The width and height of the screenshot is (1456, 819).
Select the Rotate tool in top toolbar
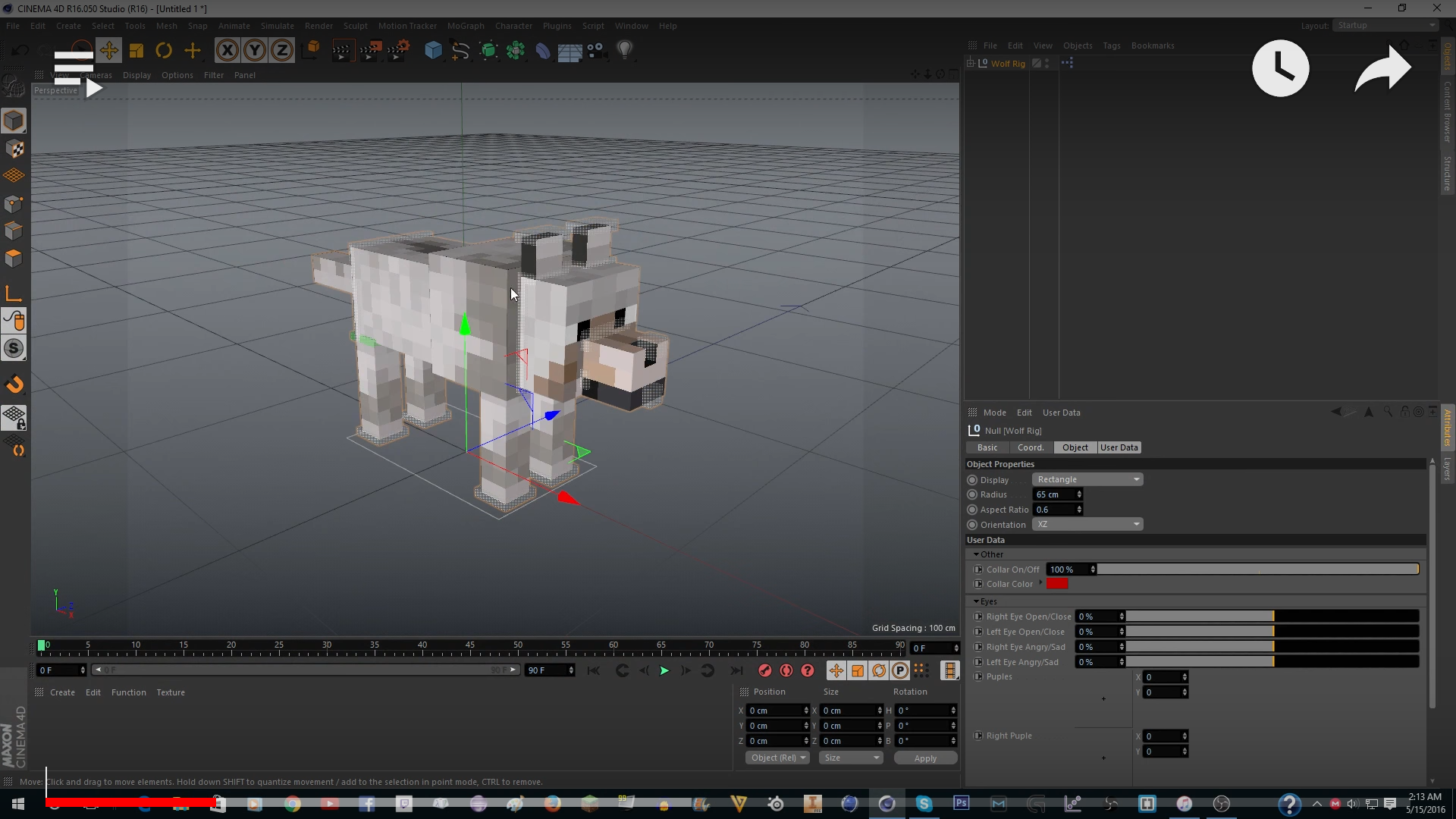click(x=164, y=51)
